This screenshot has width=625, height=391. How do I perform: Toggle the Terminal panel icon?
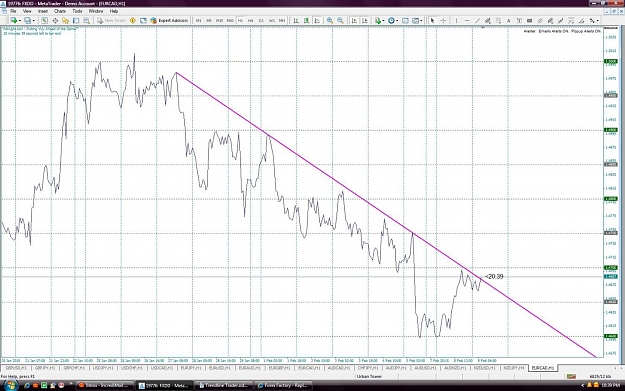(x=76, y=20)
